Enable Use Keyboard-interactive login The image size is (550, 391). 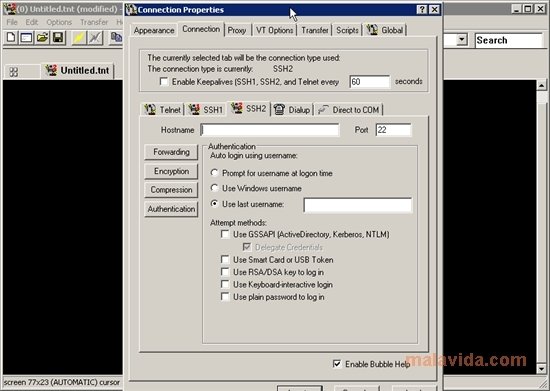225,284
